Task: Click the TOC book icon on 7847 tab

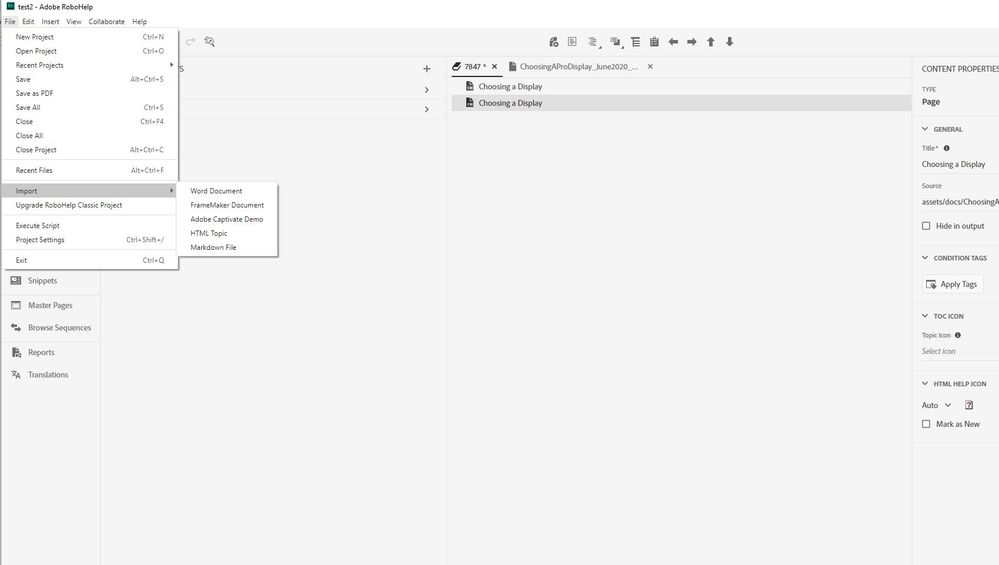Action: coord(456,66)
